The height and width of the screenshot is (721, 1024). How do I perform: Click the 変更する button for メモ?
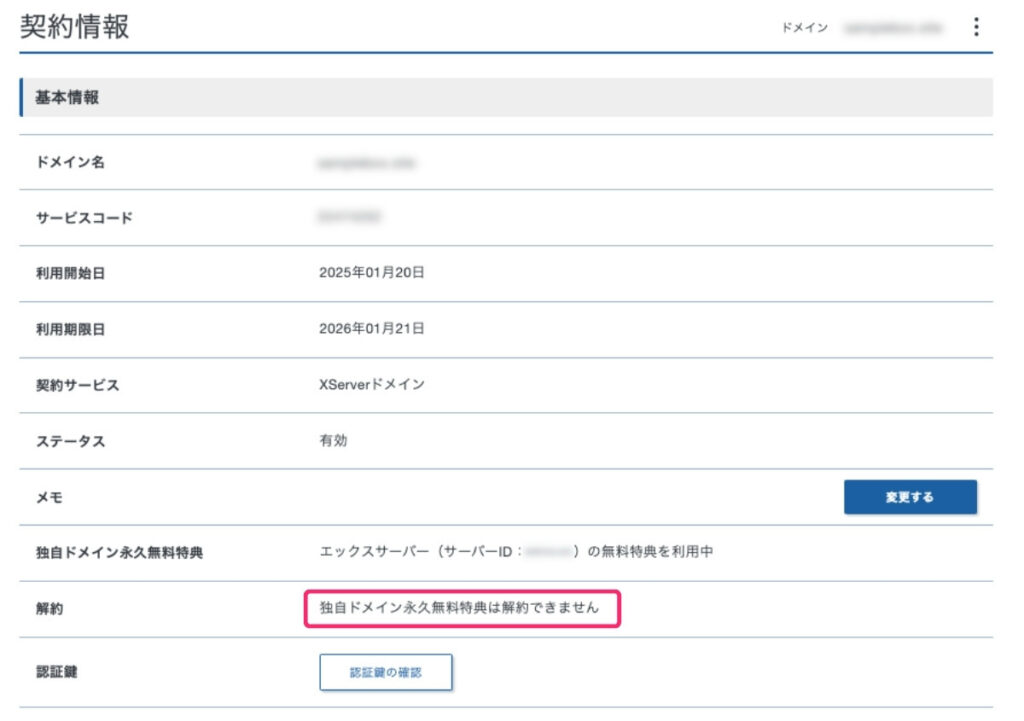click(x=910, y=496)
